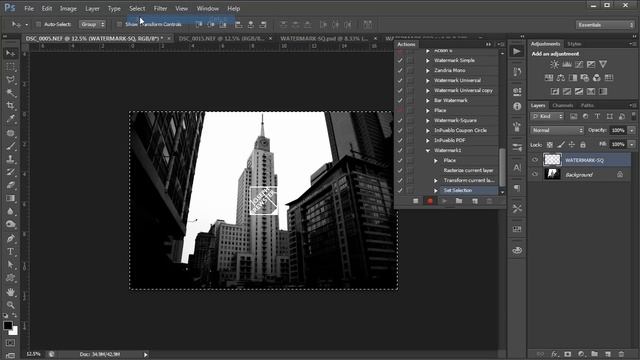Open the File menu
Image resolution: width=640 pixels, height=360 pixels.
tap(29, 8)
